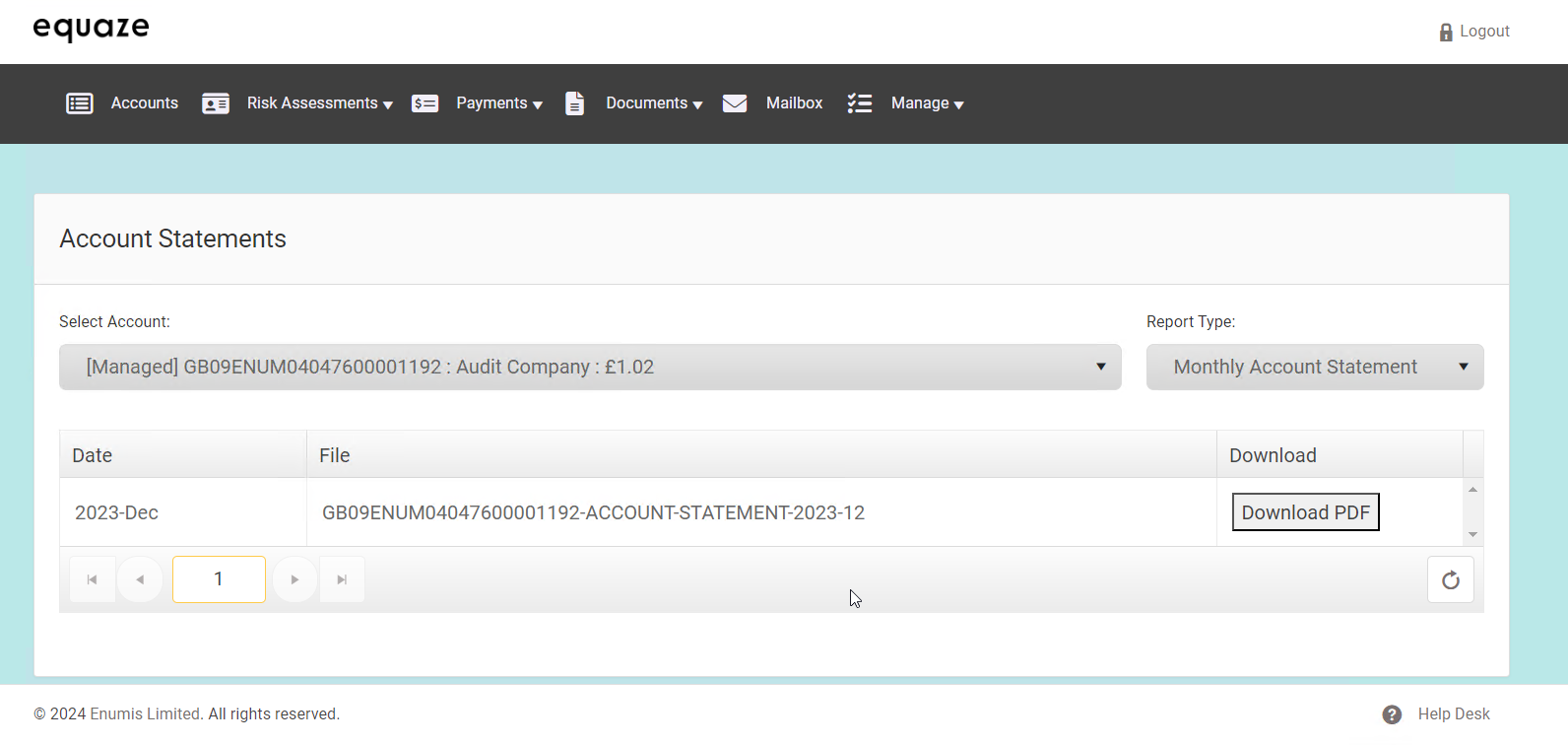The image size is (1568, 745).
Task: Go to the first page of statements
Action: (x=93, y=579)
